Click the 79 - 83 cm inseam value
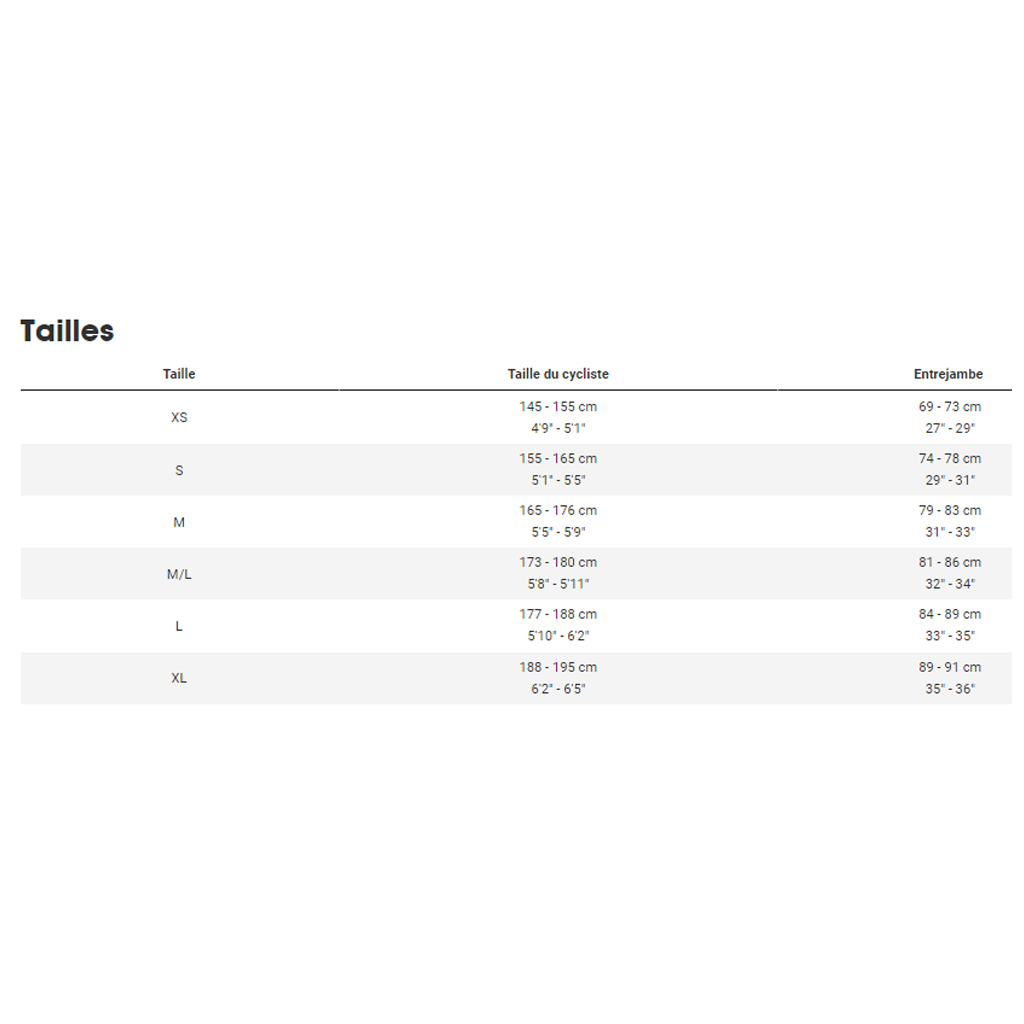This screenshot has height=1024, width=1024. point(950,510)
